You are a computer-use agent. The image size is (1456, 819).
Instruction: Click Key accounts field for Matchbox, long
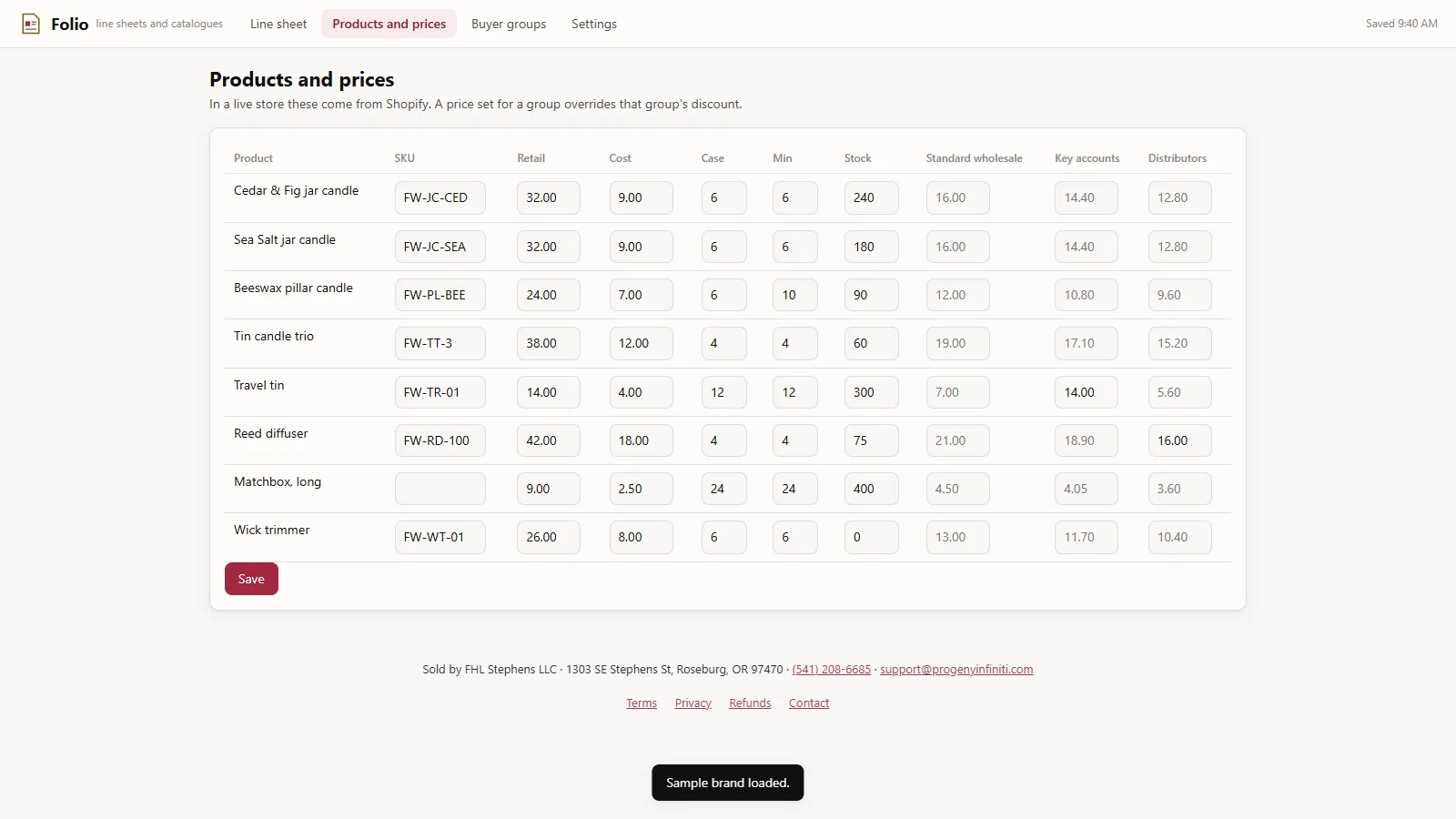[x=1087, y=489]
